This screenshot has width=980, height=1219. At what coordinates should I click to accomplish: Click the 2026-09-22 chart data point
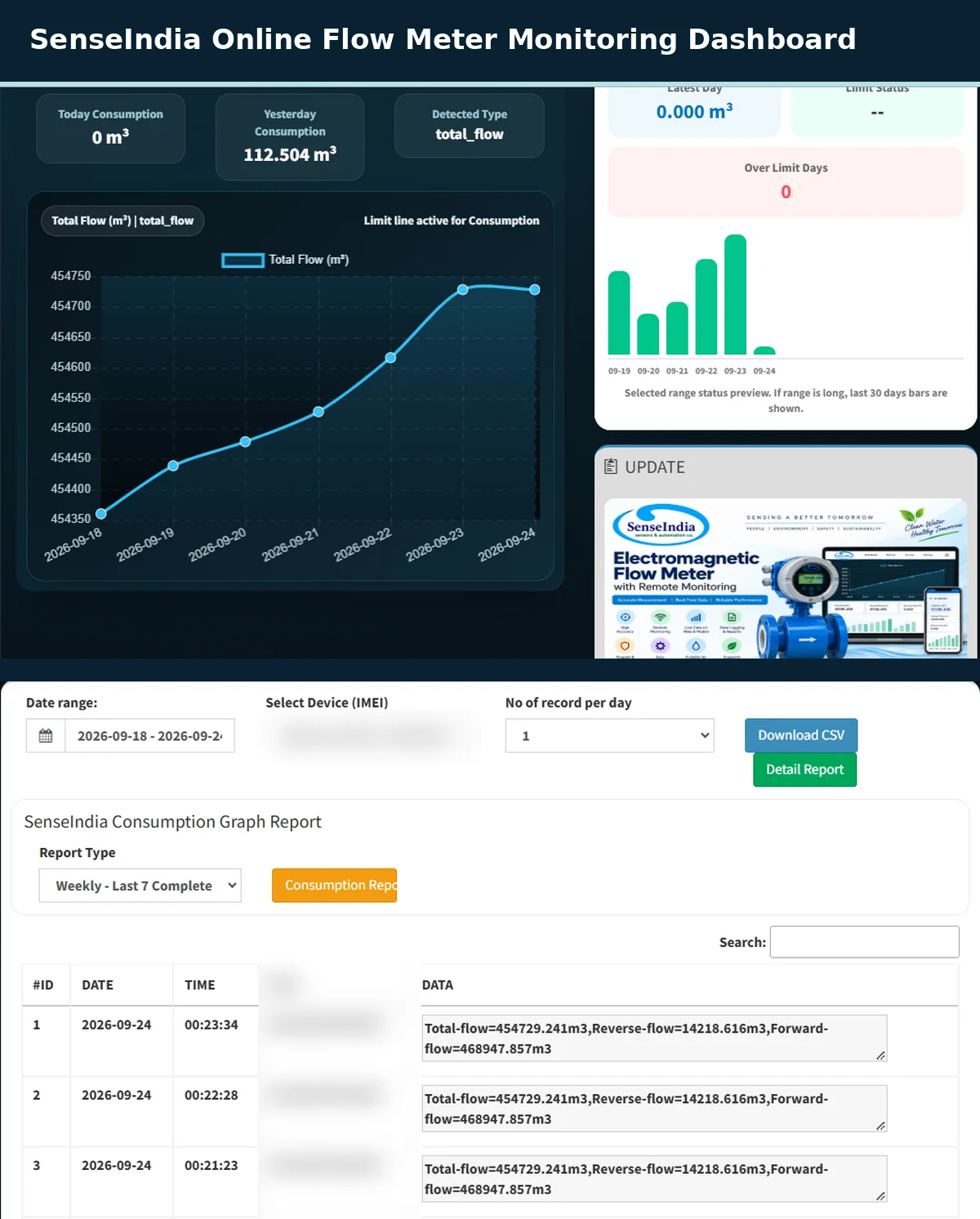click(x=390, y=358)
